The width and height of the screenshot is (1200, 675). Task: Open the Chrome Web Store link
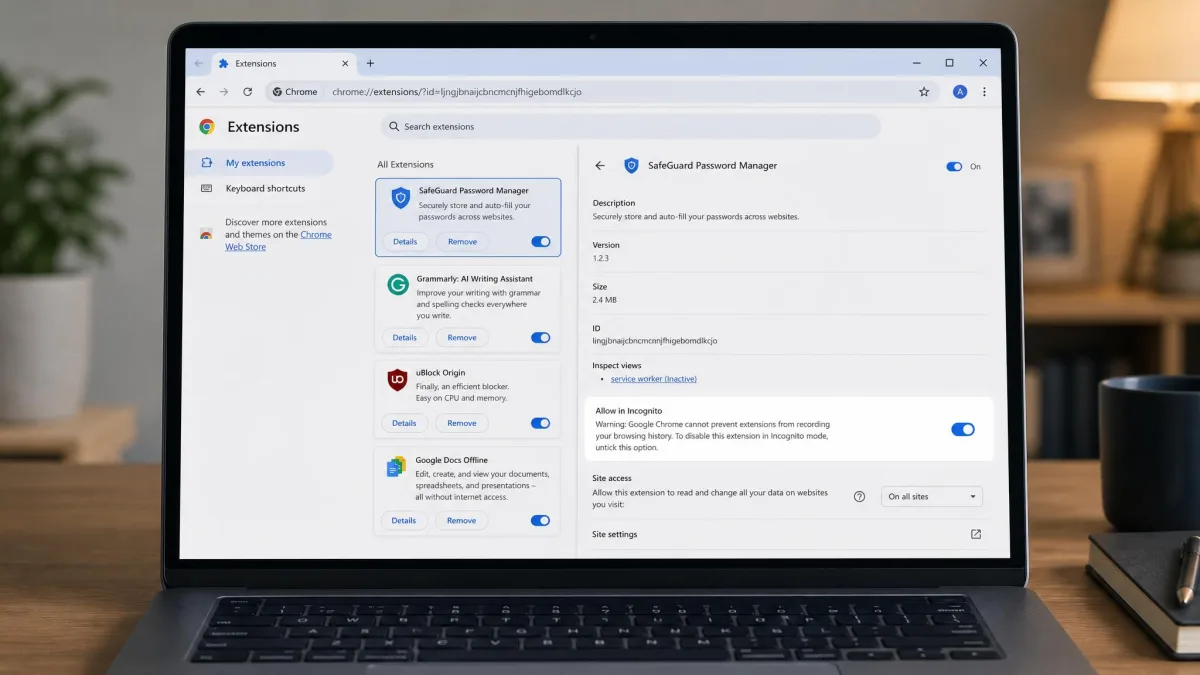[x=278, y=241]
